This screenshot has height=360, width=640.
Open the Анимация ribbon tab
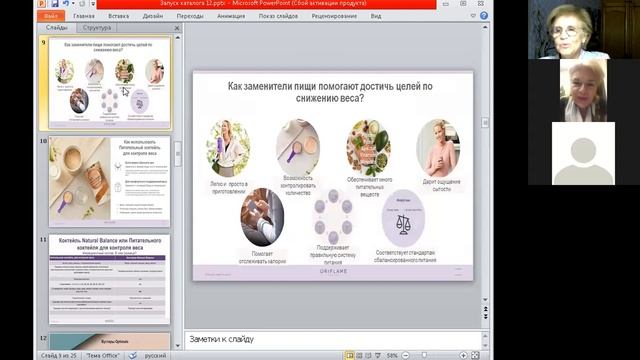[x=231, y=16]
